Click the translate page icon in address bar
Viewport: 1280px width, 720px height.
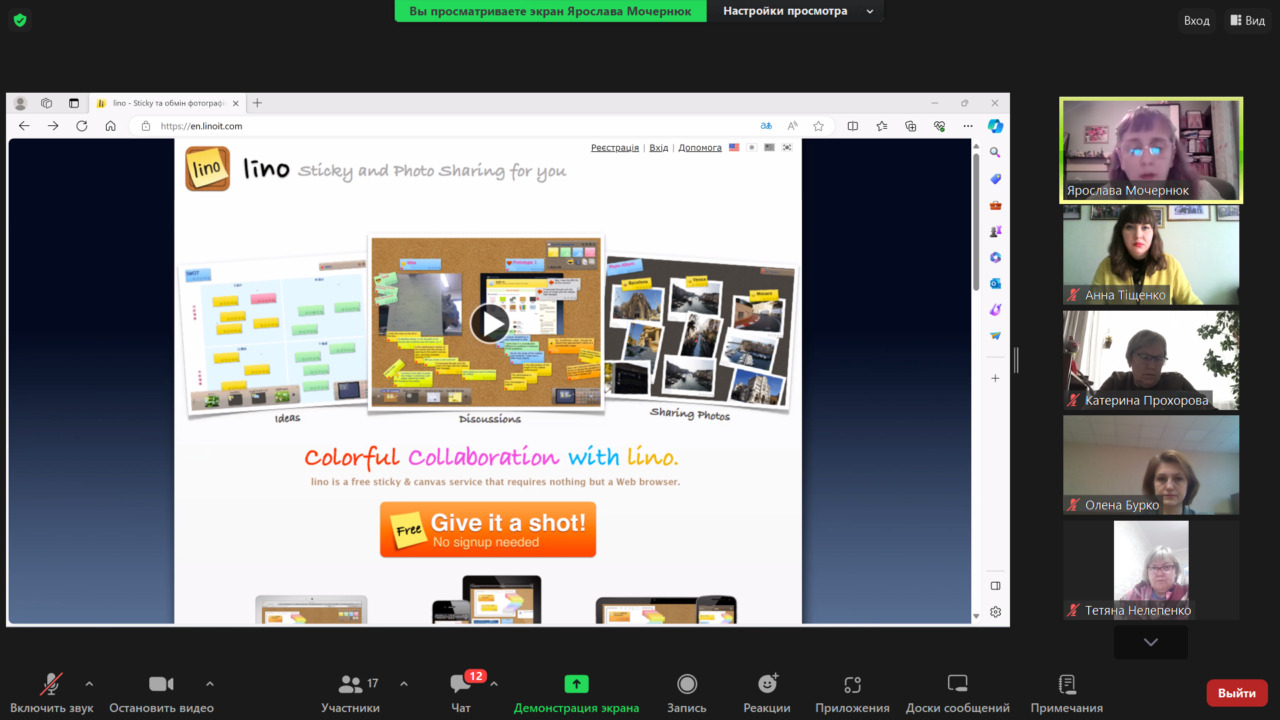[x=766, y=126]
